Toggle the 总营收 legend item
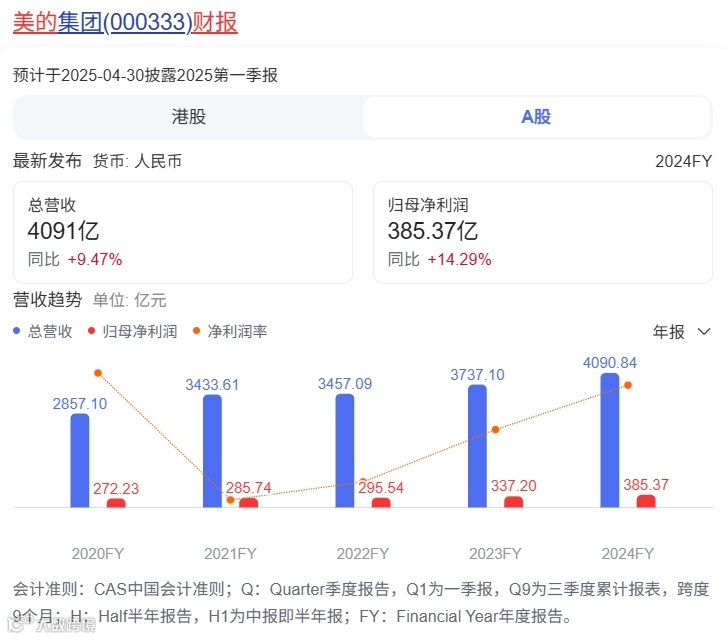This screenshot has width=725, height=639. pyautogui.click(x=43, y=331)
